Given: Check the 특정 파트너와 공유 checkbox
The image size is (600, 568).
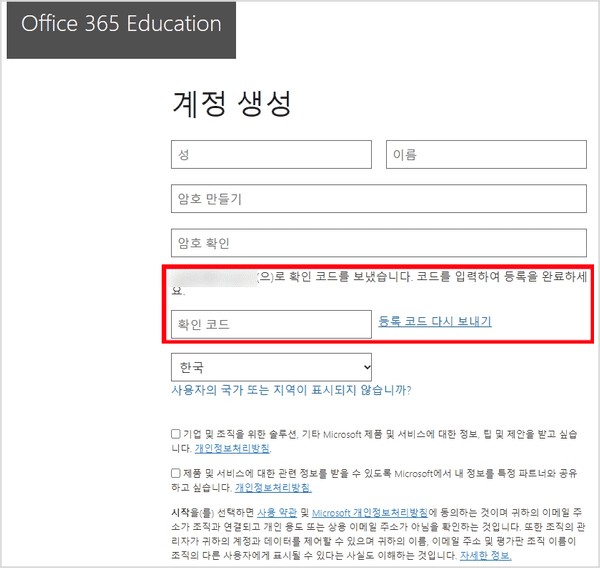Looking at the screenshot, I should pos(176,473).
